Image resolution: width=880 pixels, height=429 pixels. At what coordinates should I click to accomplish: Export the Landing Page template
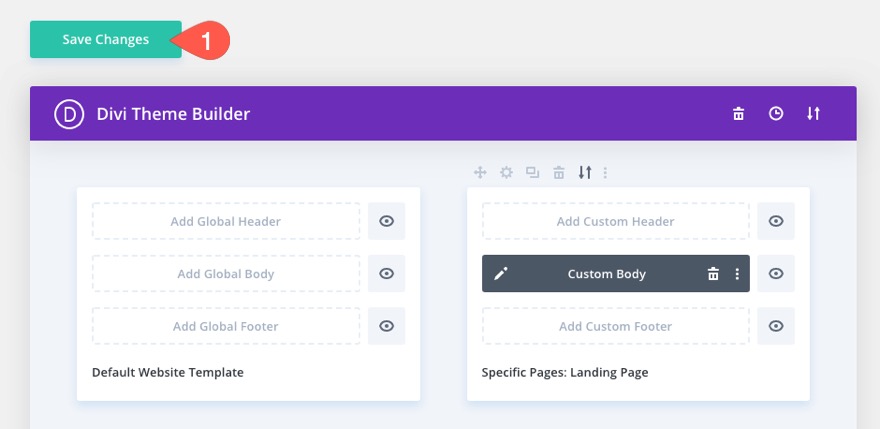coord(585,173)
